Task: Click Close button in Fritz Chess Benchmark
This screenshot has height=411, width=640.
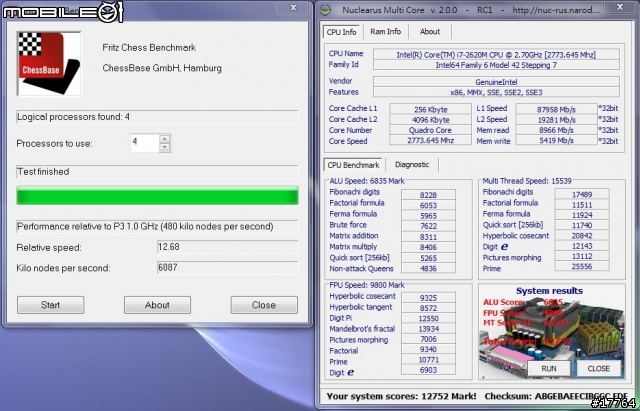Action: tap(264, 305)
